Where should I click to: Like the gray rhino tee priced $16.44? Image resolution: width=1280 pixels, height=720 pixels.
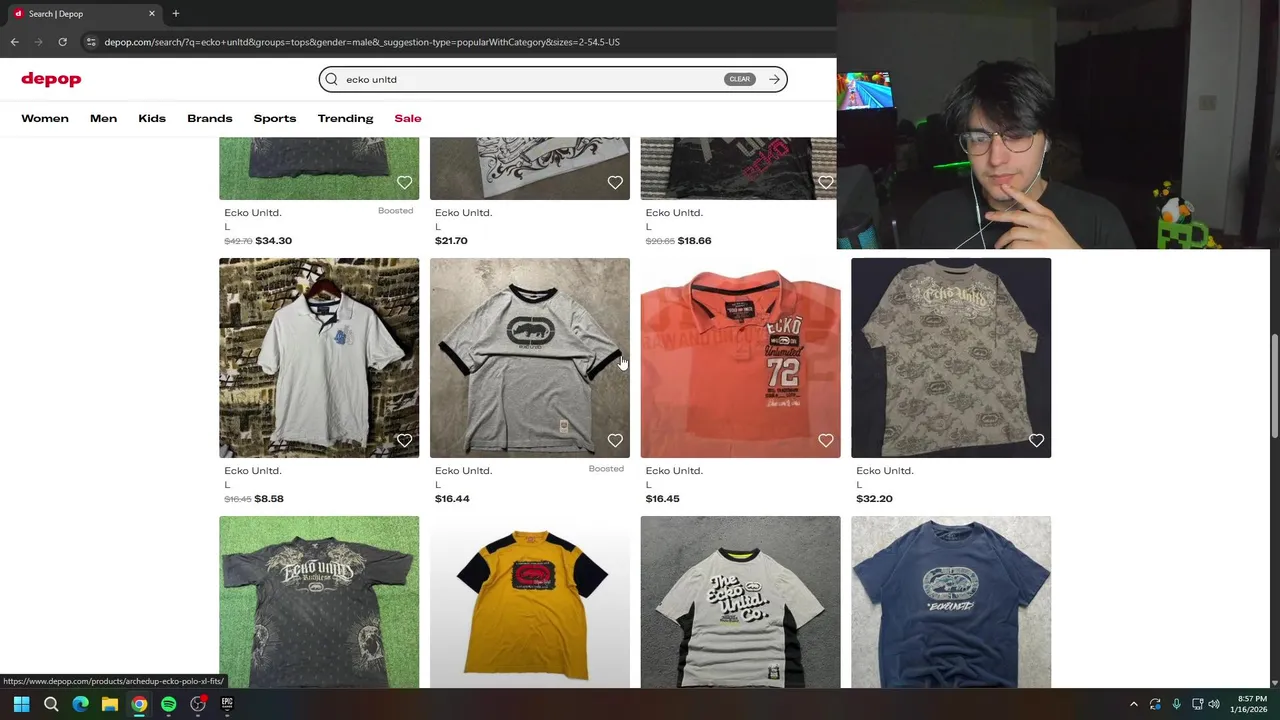(x=615, y=440)
